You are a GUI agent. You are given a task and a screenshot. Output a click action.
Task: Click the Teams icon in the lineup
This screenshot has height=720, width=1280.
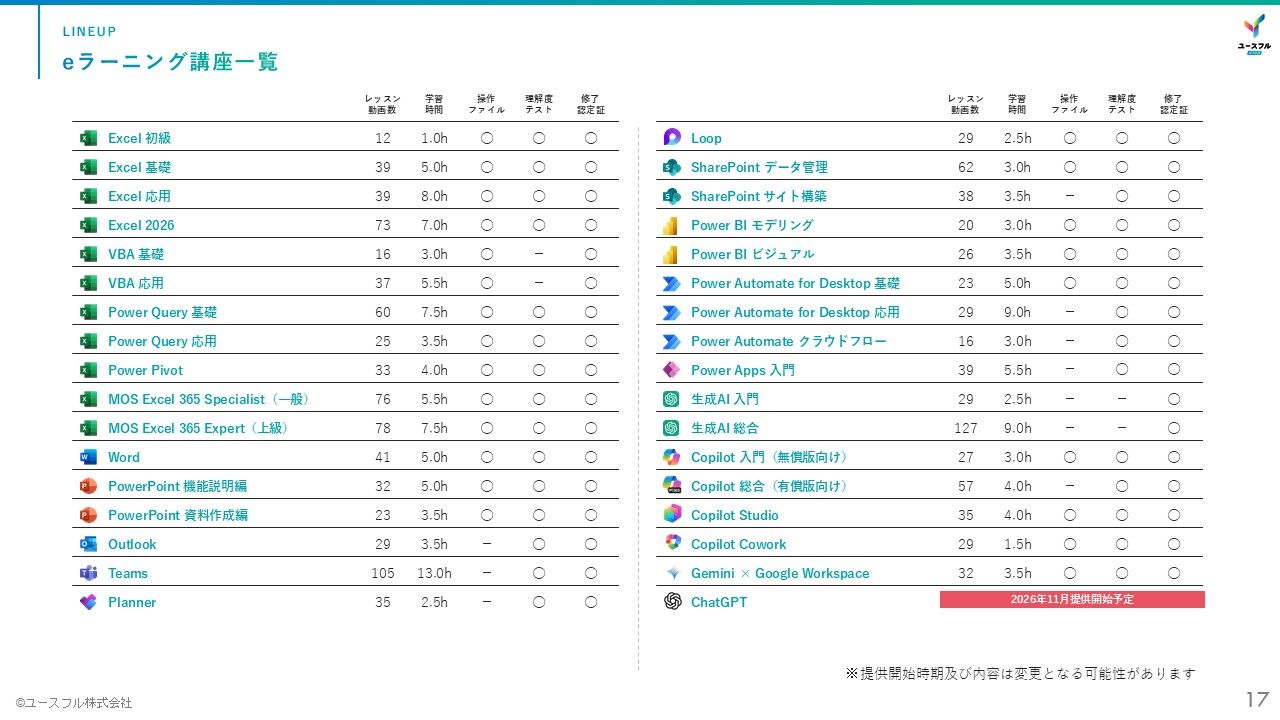[x=88, y=573]
